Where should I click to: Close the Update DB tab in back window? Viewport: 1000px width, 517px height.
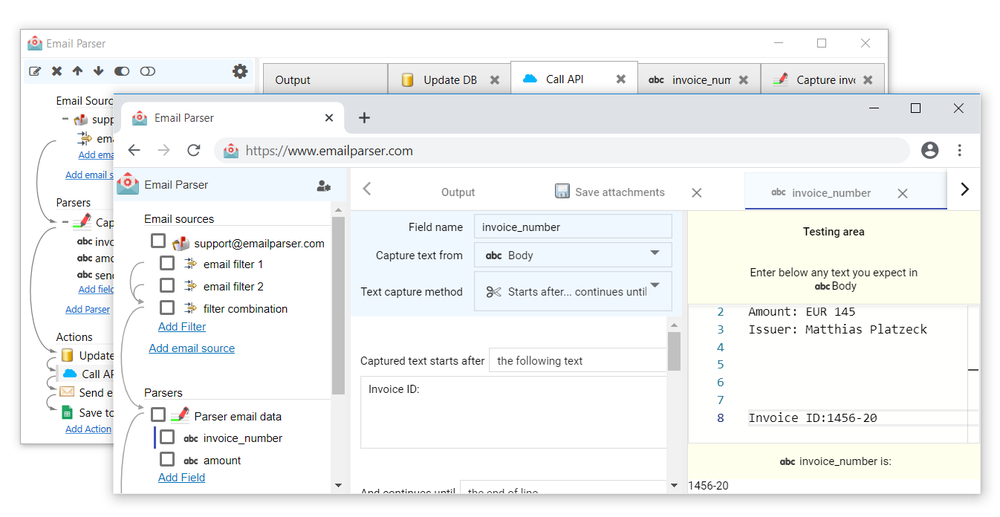[494, 80]
